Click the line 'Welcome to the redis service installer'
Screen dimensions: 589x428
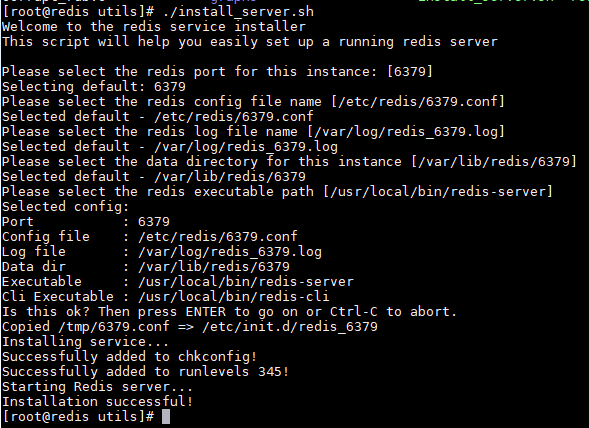pos(154,27)
